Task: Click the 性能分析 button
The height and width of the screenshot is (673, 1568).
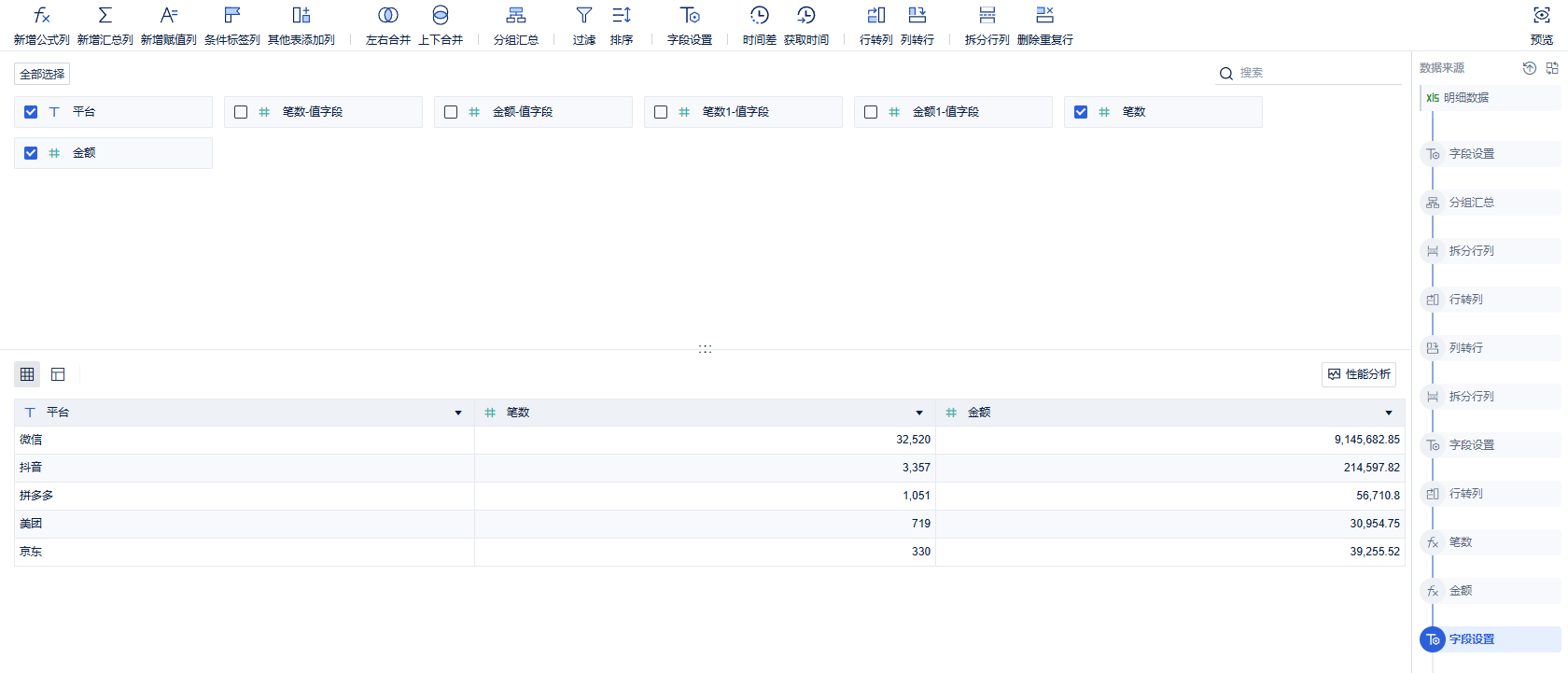Action: (1359, 374)
